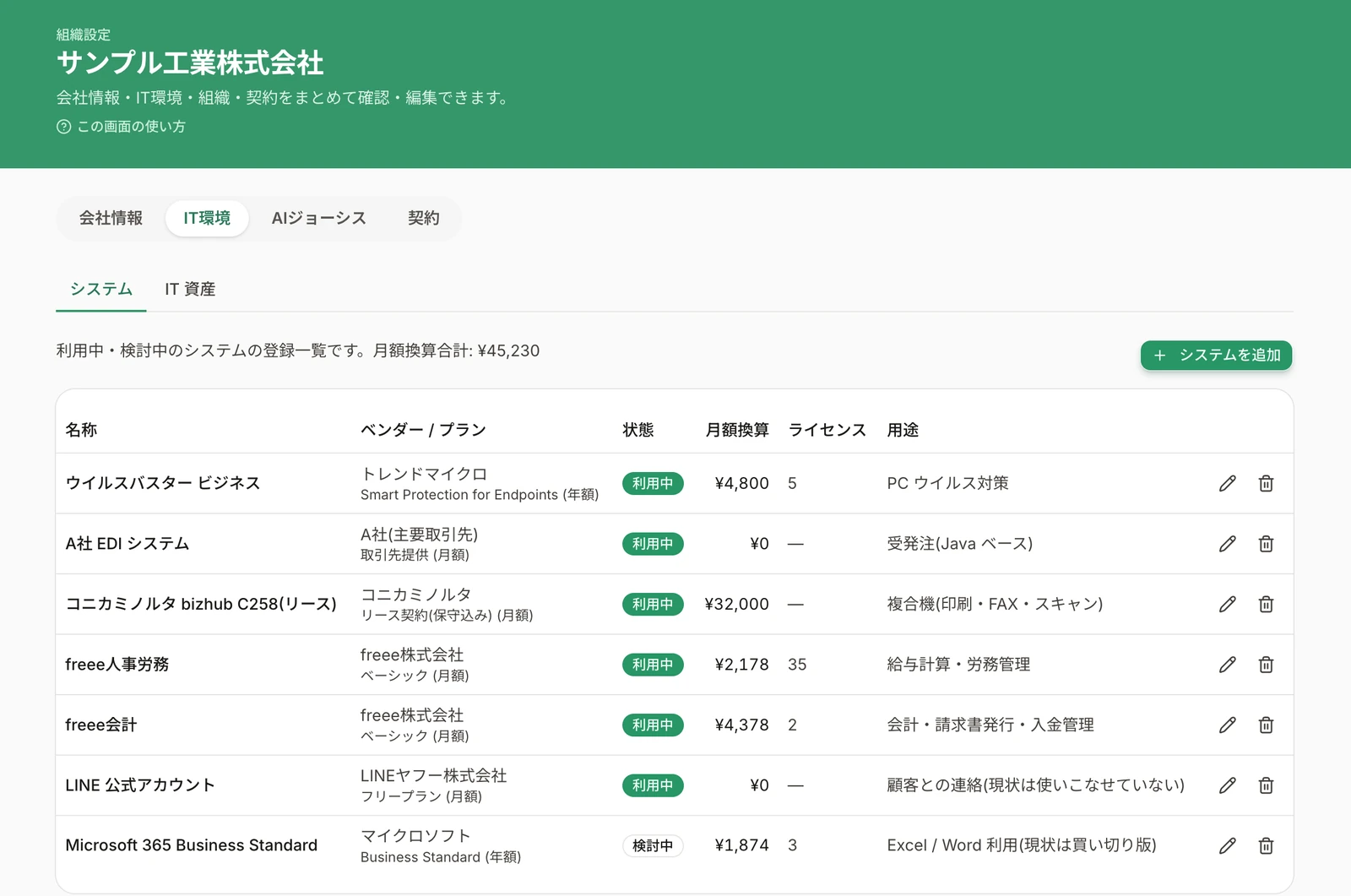Click the ライセンス column header
Viewport: 1351px width, 896px height.
(x=827, y=430)
